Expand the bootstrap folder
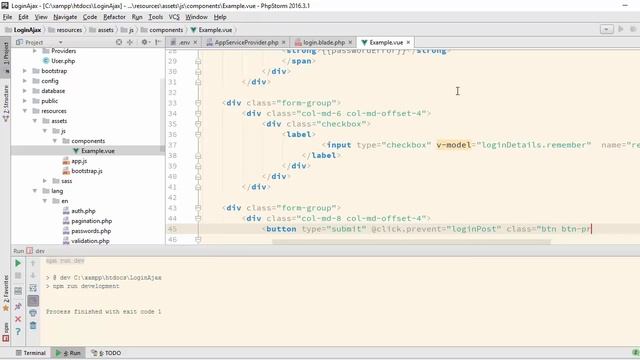This screenshot has width=640, height=360. [x=25, y=71]
